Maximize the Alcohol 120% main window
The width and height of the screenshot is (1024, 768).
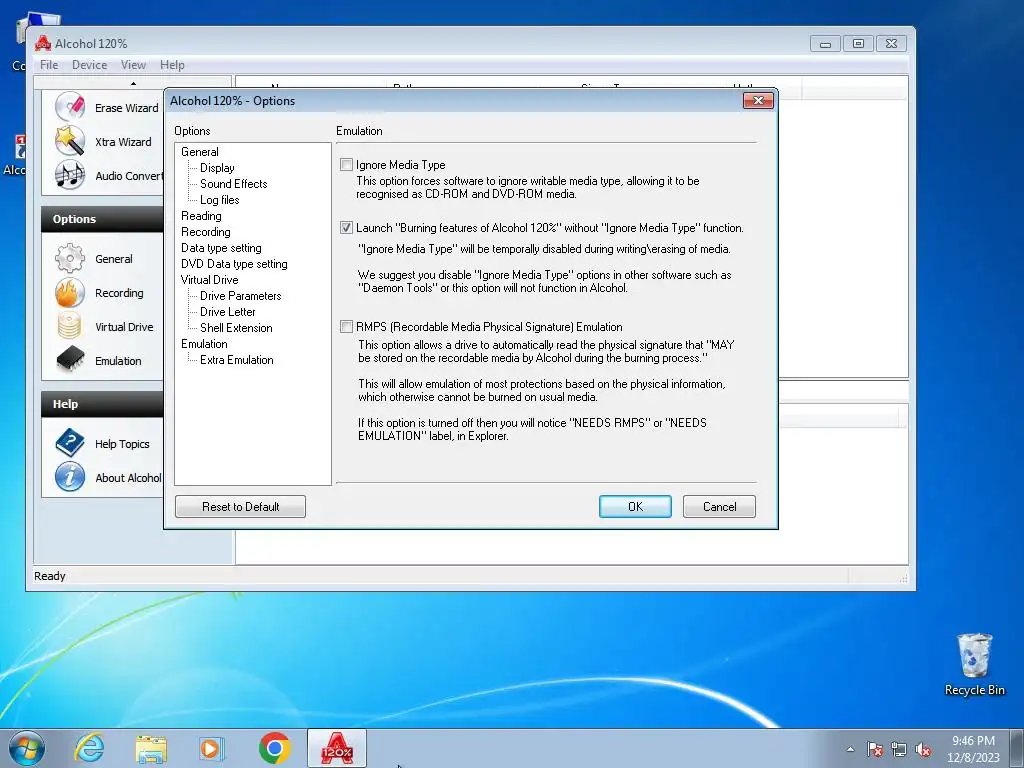(x=858, y=44)
